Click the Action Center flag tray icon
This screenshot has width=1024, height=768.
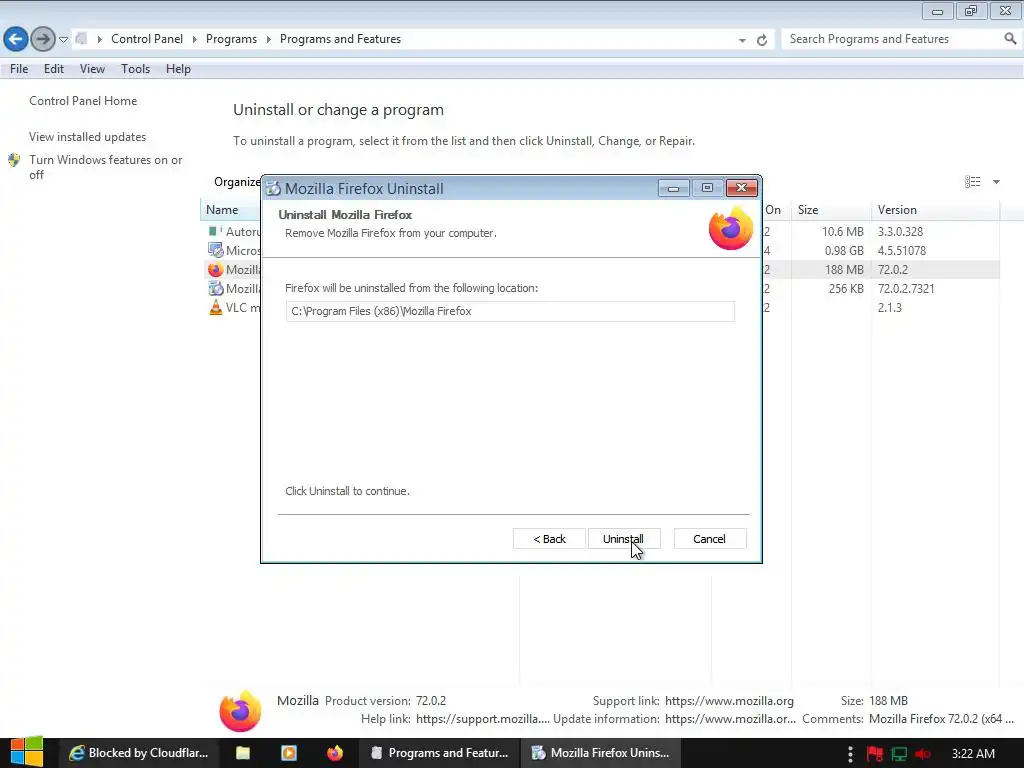[875, 754]
